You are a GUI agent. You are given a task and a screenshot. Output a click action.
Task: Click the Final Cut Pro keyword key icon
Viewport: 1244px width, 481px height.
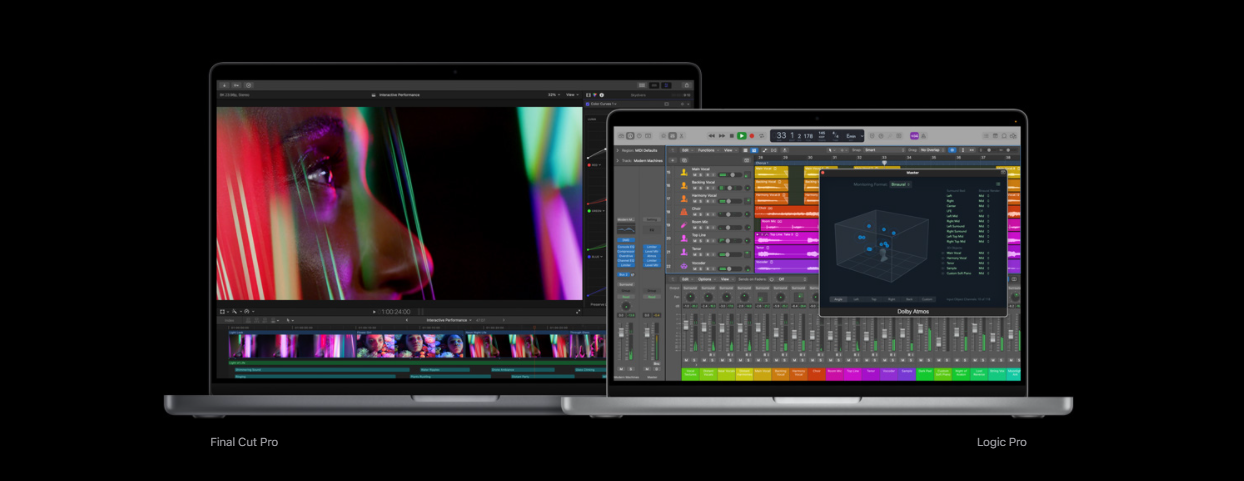coord(237,85)
